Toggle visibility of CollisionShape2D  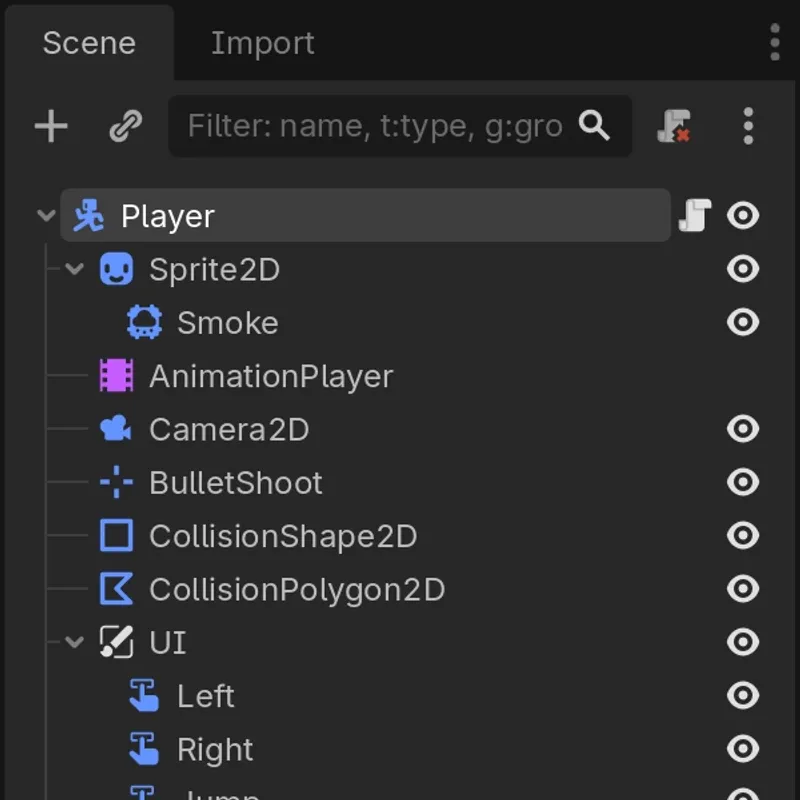click(x=742, y=536)
